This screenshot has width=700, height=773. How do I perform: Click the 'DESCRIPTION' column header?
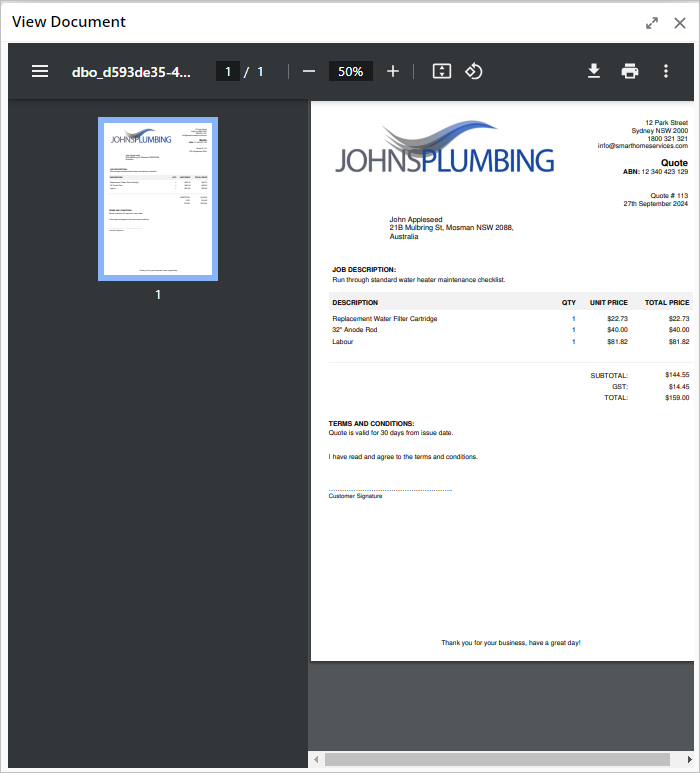[355, 303]
